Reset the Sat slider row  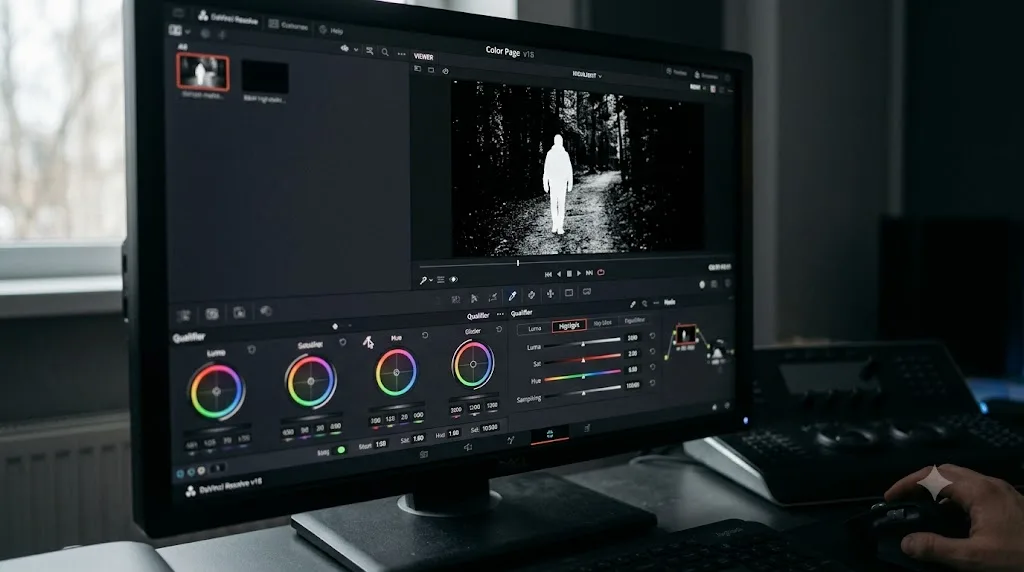(x=652, y=351)
